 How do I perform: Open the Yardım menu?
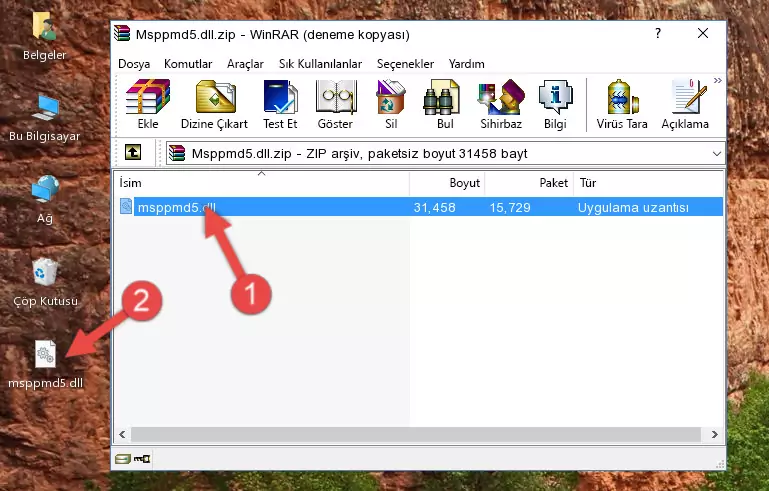(466, 64)
